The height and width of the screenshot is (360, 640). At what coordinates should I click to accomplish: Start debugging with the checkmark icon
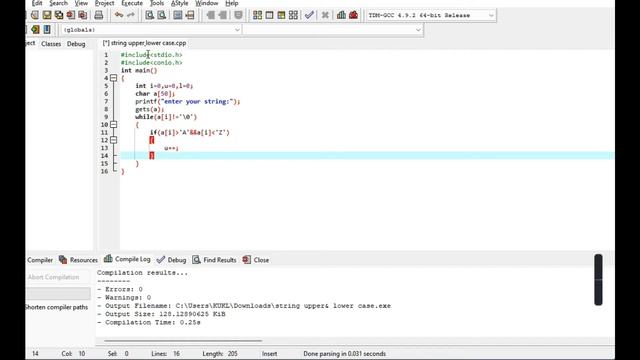tap(309, 15)
